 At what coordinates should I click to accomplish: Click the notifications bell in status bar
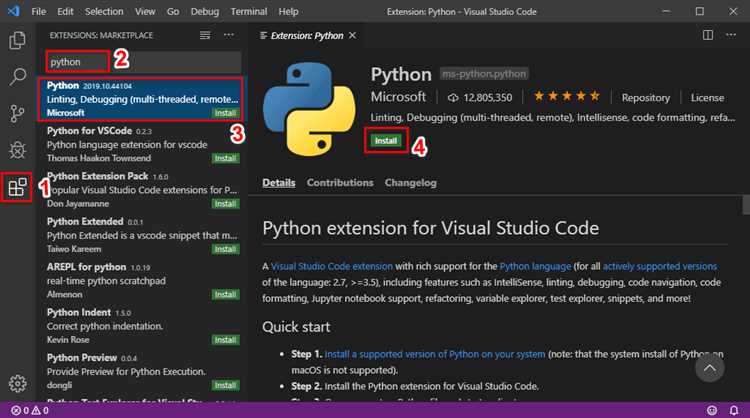(x=735, y=410)
